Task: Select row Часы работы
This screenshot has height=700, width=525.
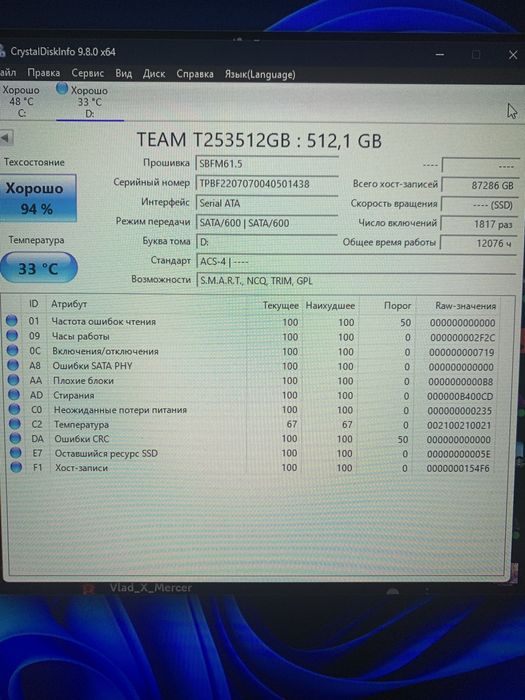Action: [x=251, y=336]
